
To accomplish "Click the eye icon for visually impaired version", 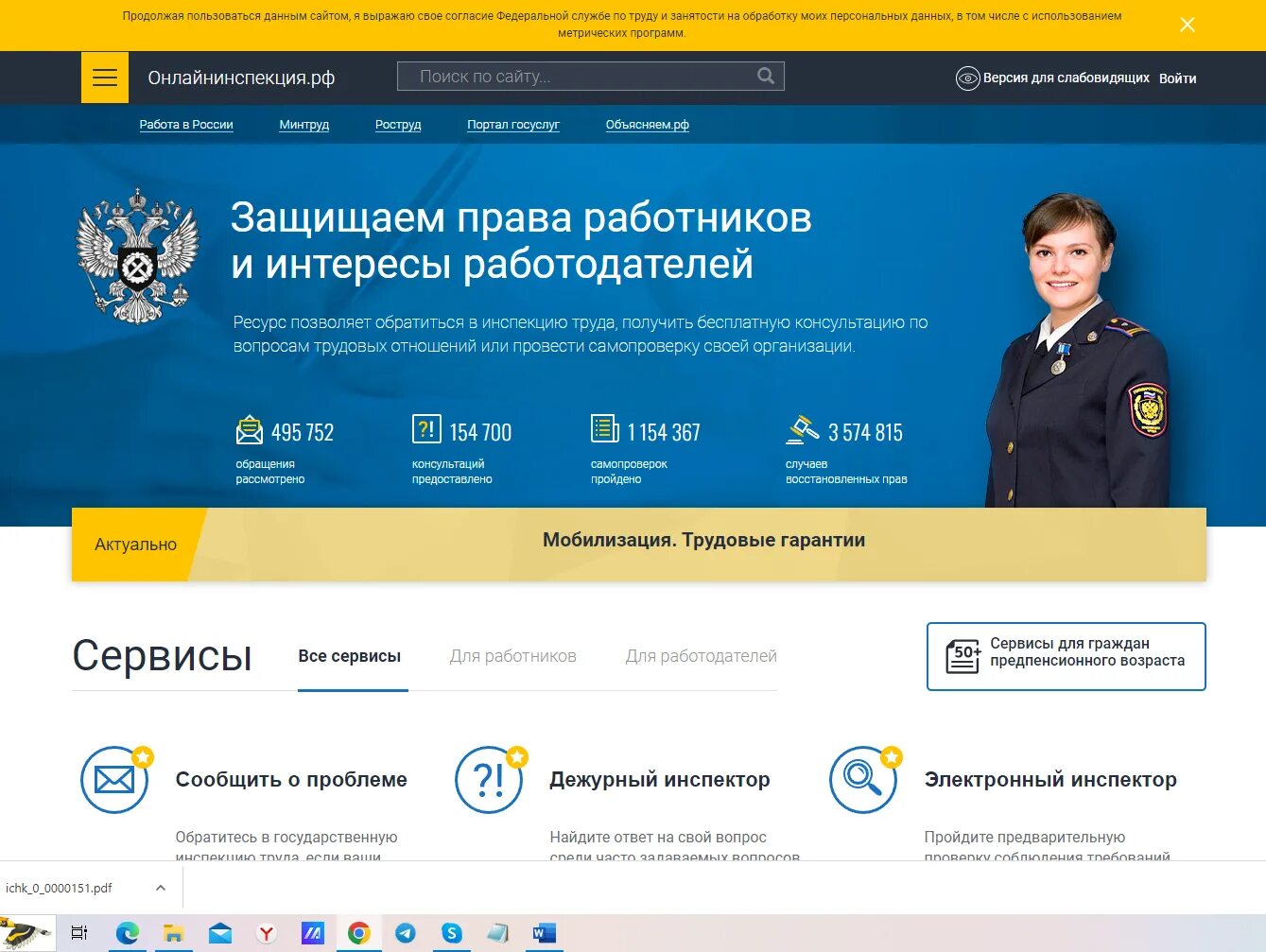I will pyautogui.click(x=967, y=78).
